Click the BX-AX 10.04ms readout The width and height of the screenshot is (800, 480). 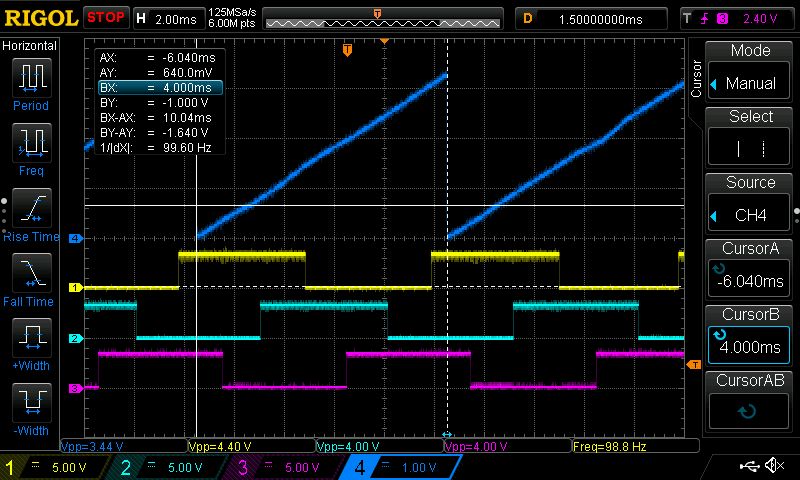pos(158,118)
